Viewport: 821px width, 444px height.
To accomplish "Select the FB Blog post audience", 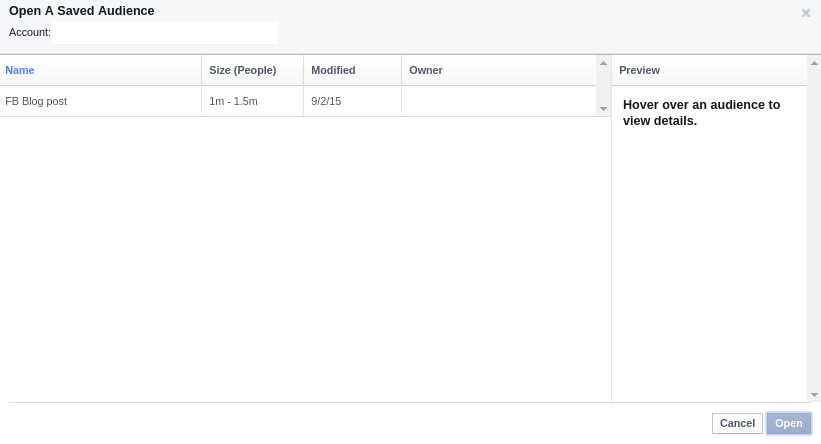I will [36, 101].
